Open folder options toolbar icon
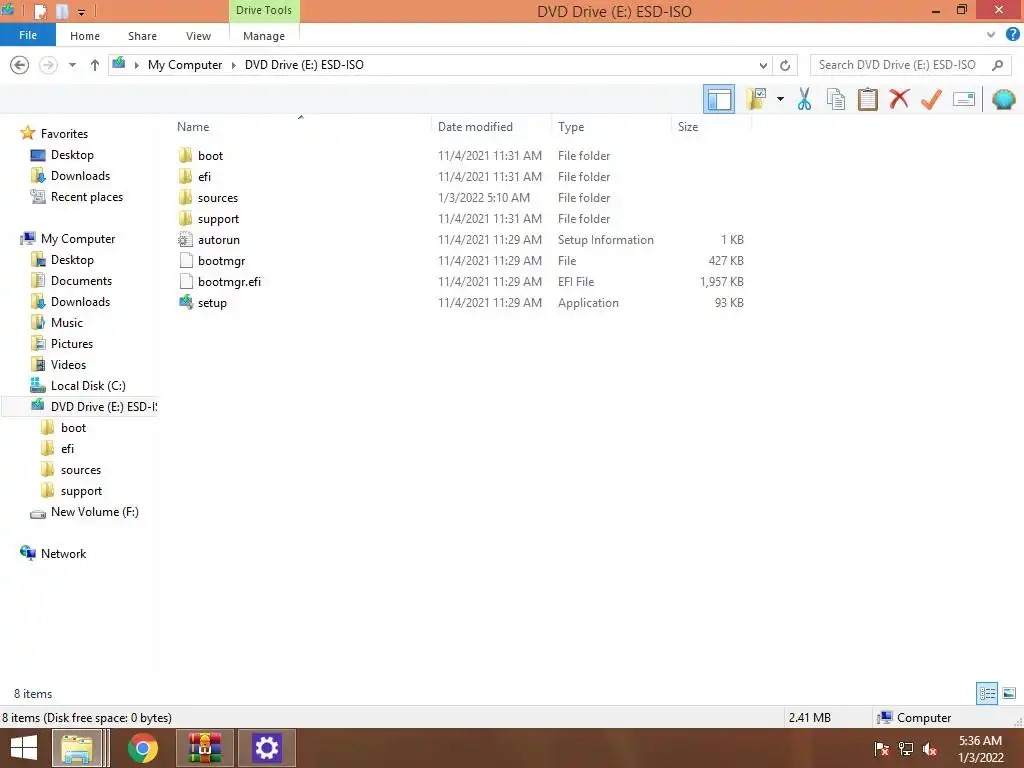Screen dimensions: 1024x768 (x=756, y=99)
